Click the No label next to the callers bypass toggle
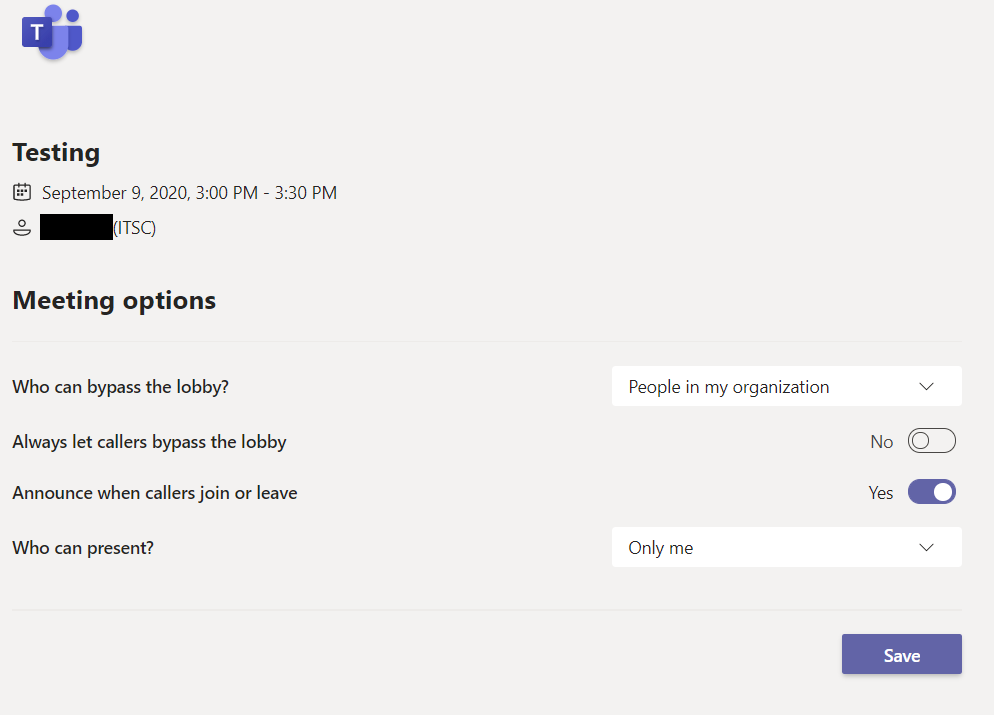994x715 pixels. click(881, 442)
